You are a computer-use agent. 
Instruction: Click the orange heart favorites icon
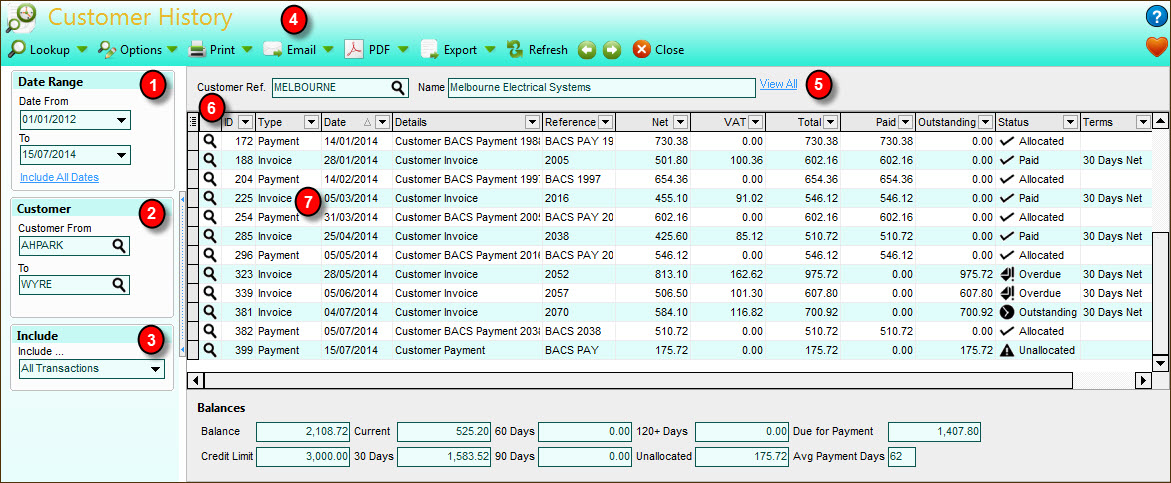(1156, 47)
